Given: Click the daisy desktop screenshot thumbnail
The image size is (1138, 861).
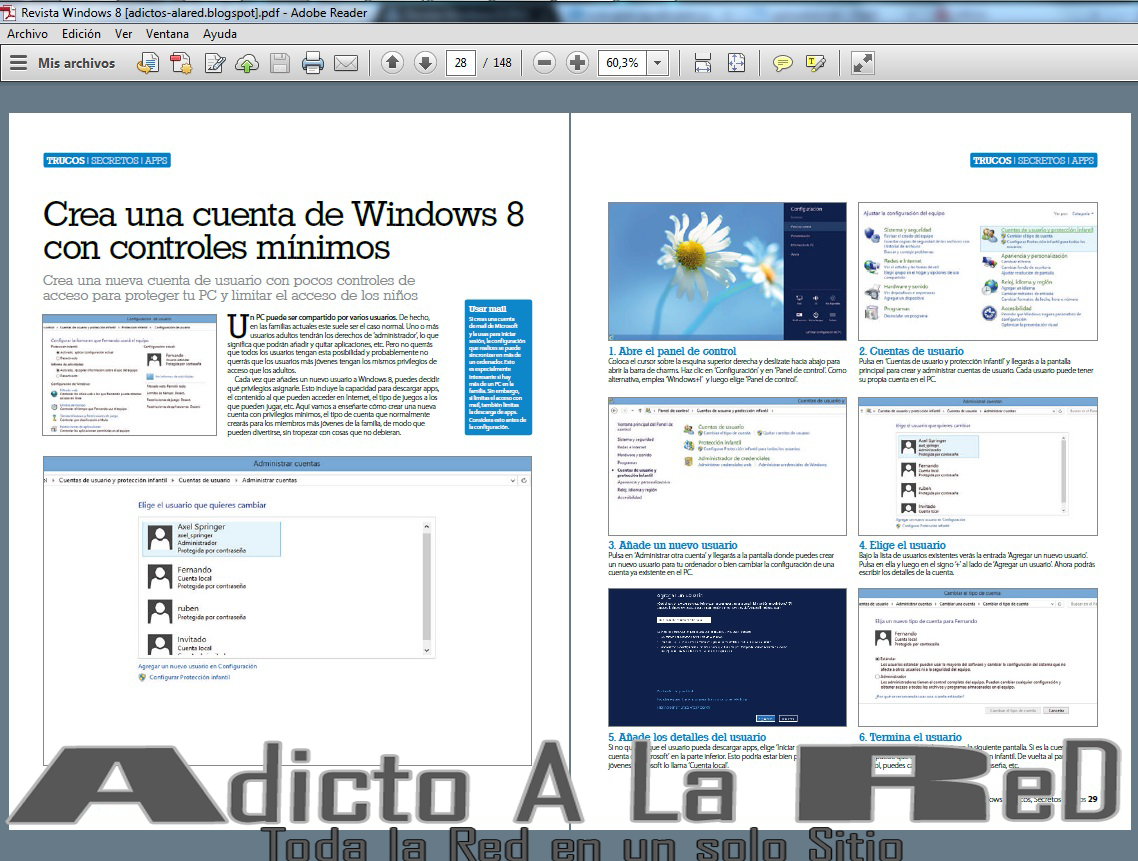Looking at the screenshot, I should (727, 272).
